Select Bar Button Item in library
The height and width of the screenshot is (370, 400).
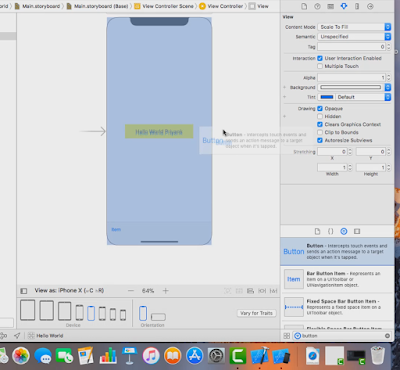click(x=337, y=279)
